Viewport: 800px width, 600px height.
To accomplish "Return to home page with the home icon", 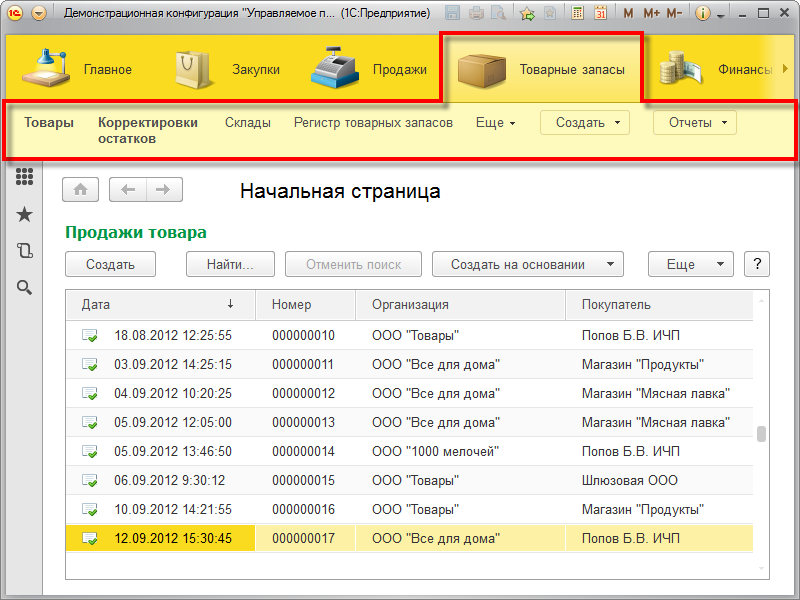I will 80,189.
